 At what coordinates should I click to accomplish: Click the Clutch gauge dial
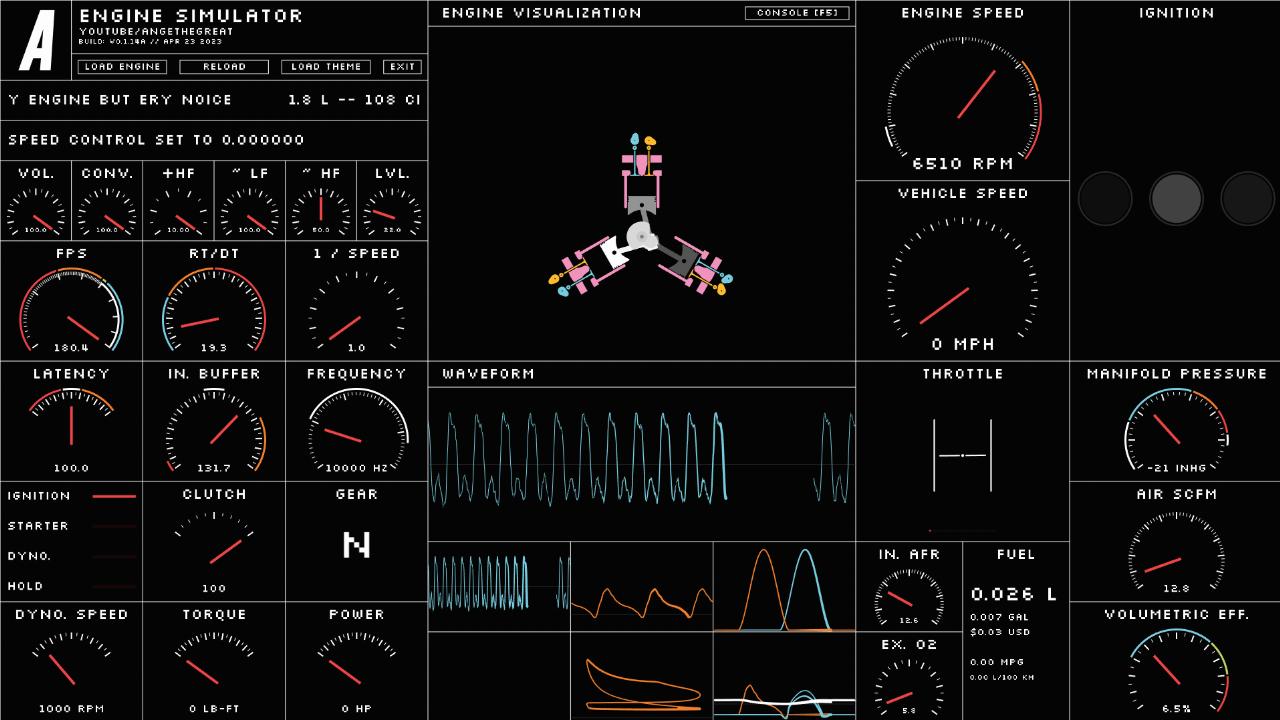pyautogui.click(x=214, y=545)
